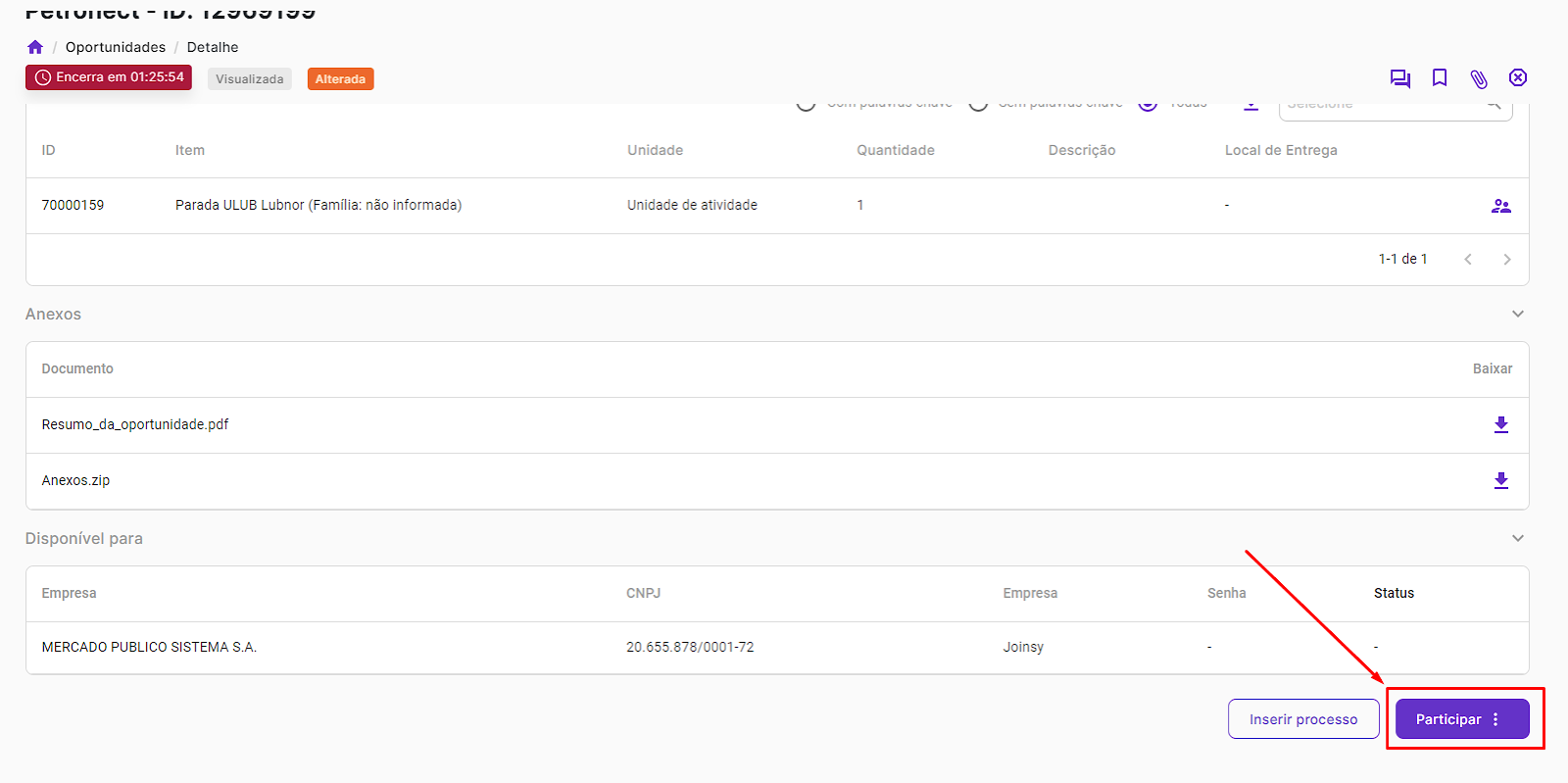Open attachments via paperclip icon
Screen dimensions: 1568x783
click(1479, 78)
